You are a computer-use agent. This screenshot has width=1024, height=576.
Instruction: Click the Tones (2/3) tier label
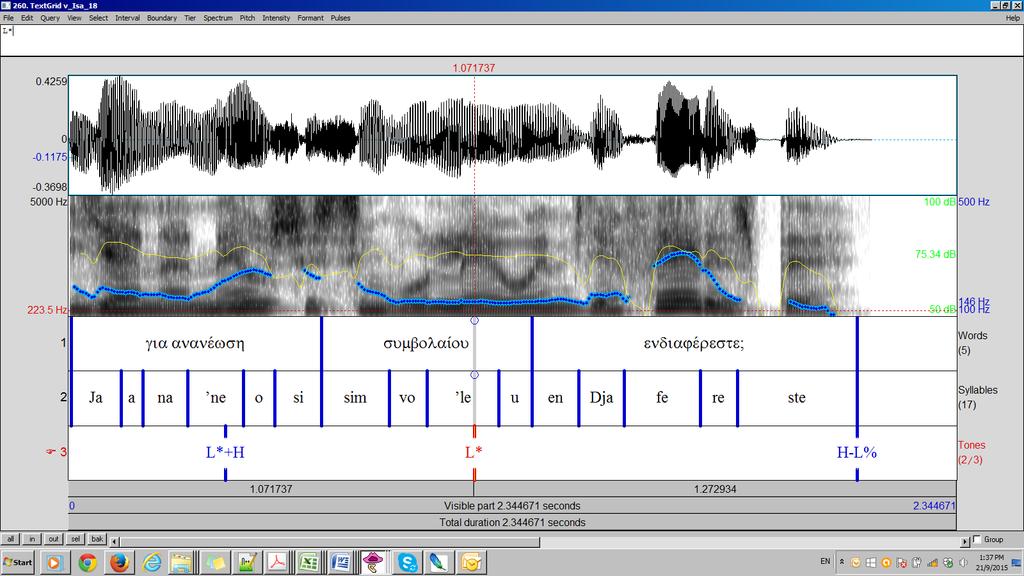click(971, 452)
